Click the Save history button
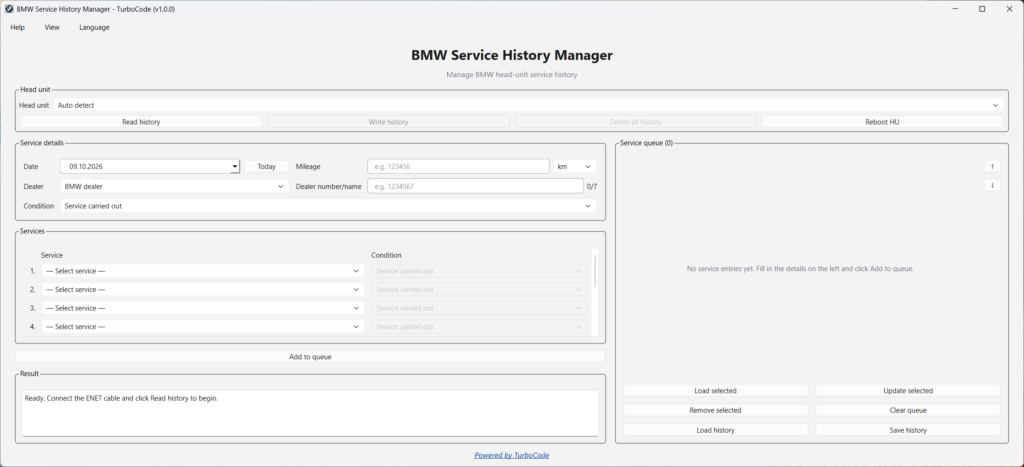The height and width of the screenshot is (467, 1024). pyautogui.click(x=908, y=430)
